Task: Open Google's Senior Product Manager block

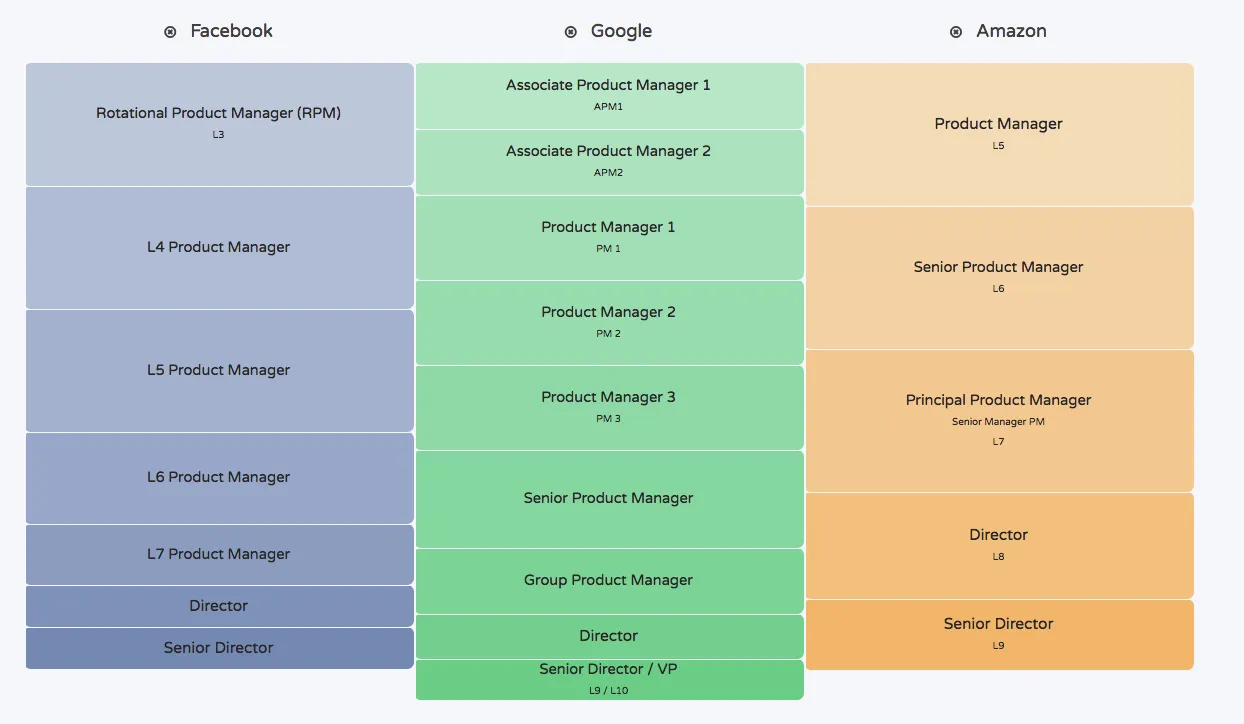Action: coord(608,498)
